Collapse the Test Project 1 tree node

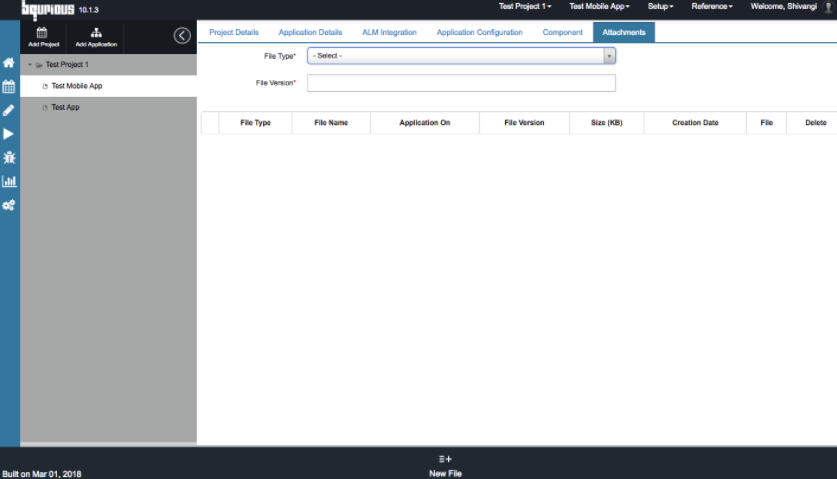tap(30, 65)
